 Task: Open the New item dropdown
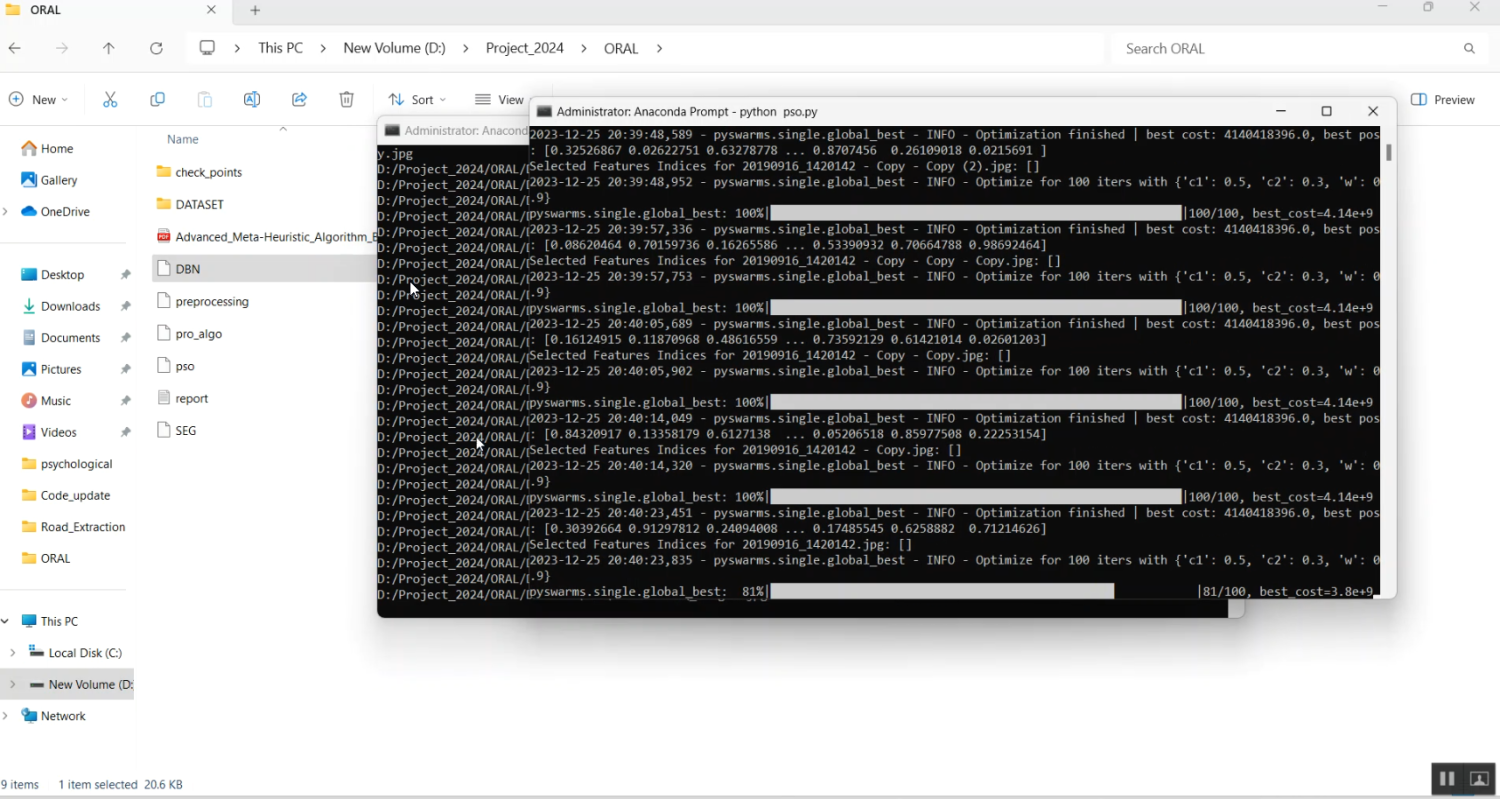tap(39, 100)
